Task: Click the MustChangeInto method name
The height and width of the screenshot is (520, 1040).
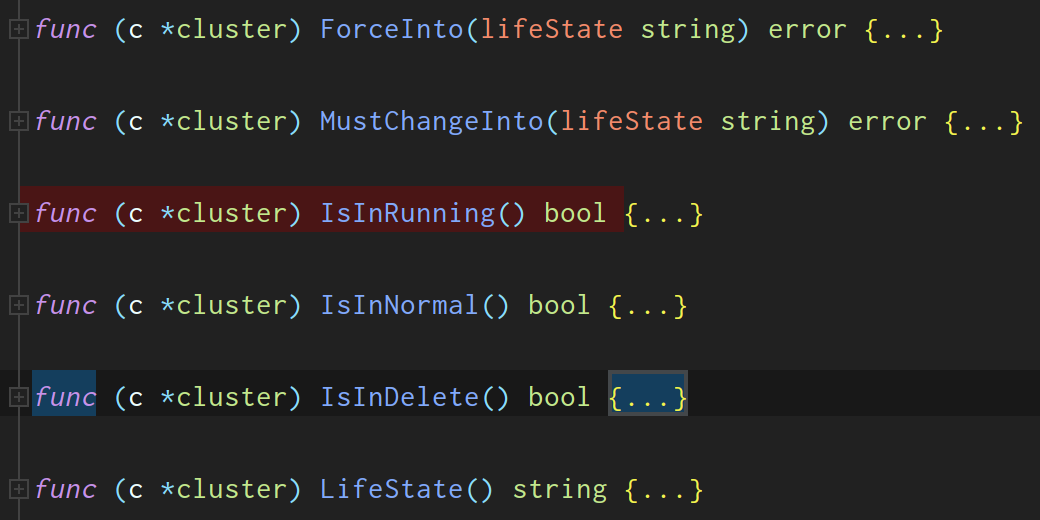Action: click(x=432, y=122)
